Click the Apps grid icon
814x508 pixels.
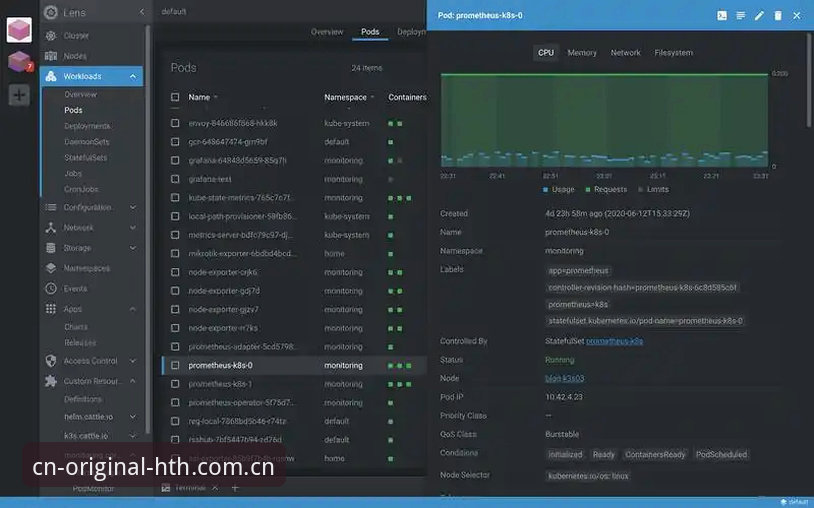click(x=51, y=309)
